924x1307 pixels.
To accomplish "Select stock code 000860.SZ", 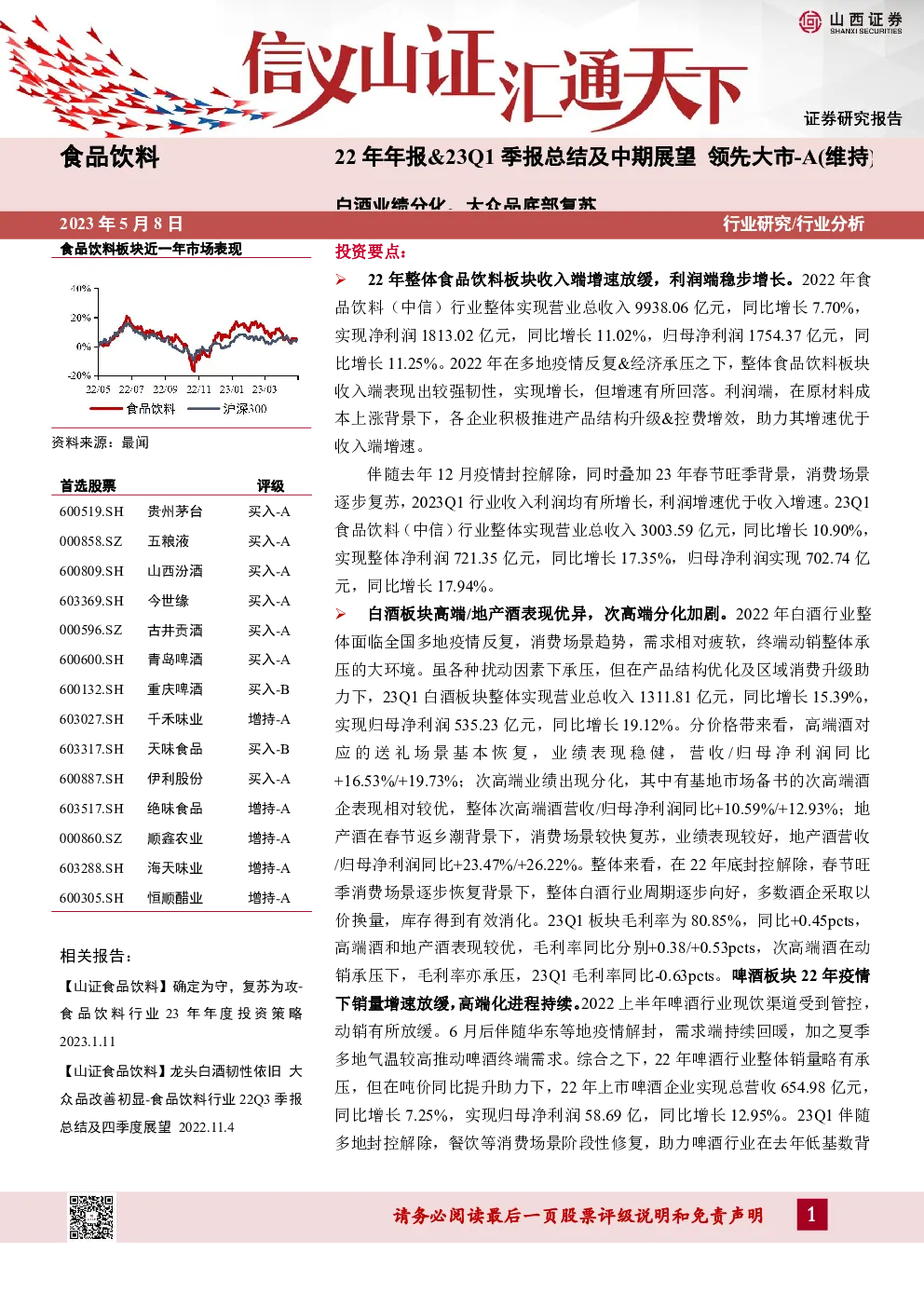I will (90, 838).
